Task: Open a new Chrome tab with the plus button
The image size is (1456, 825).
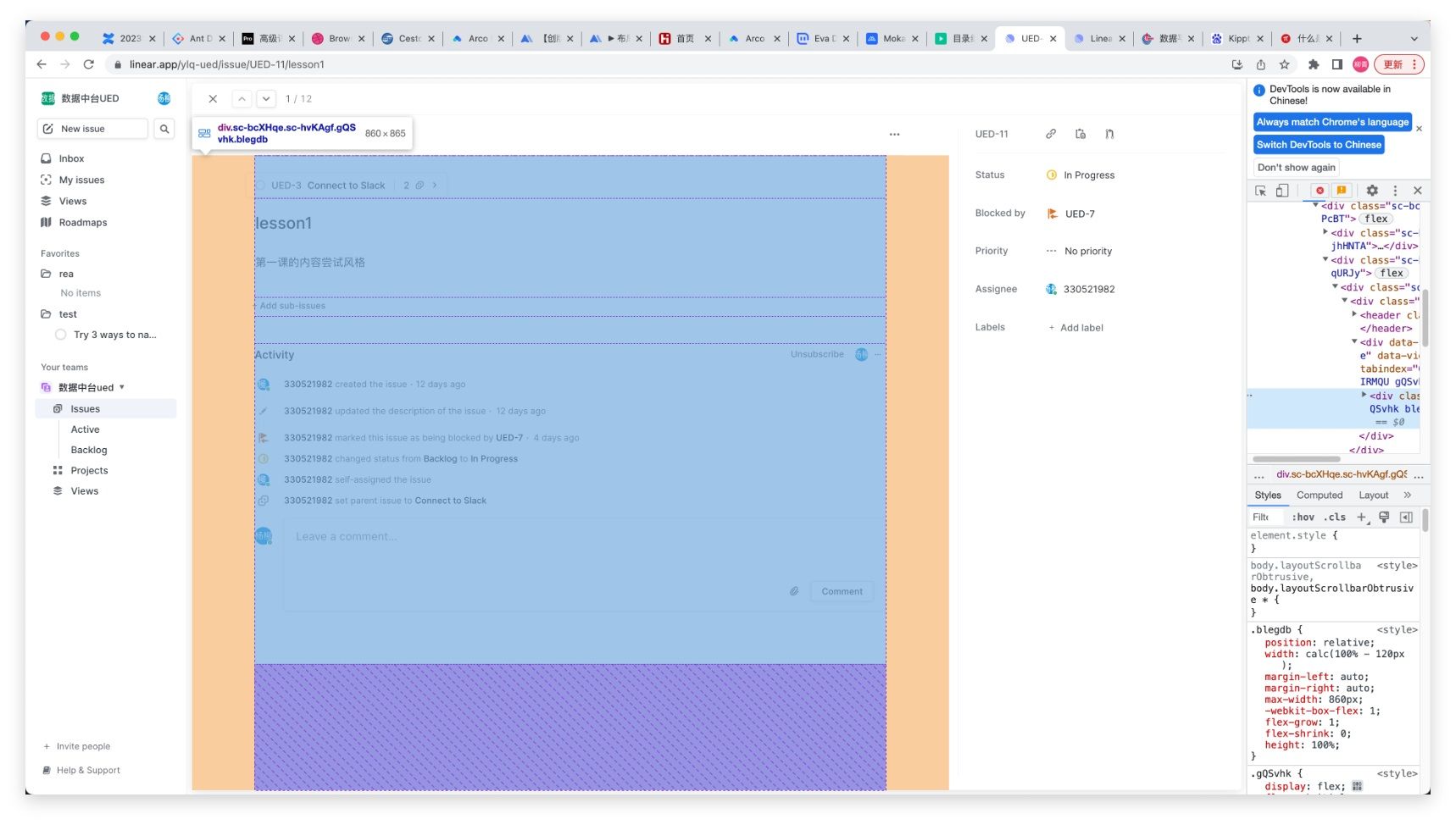Action: (1357, 38)
